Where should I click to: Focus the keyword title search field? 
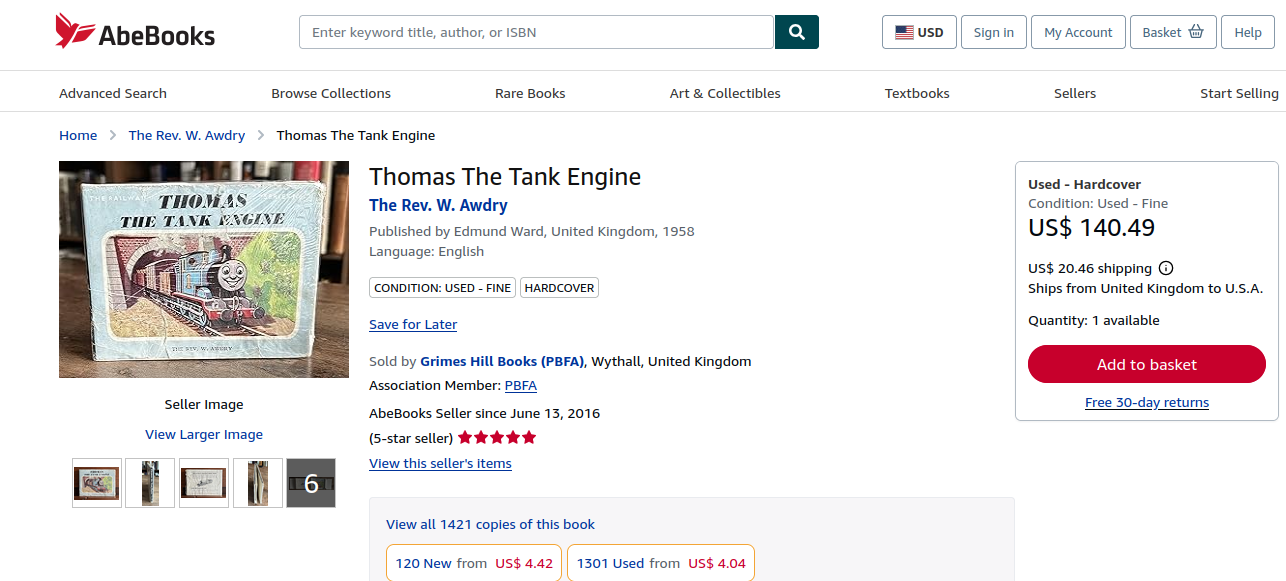[536, 32]
